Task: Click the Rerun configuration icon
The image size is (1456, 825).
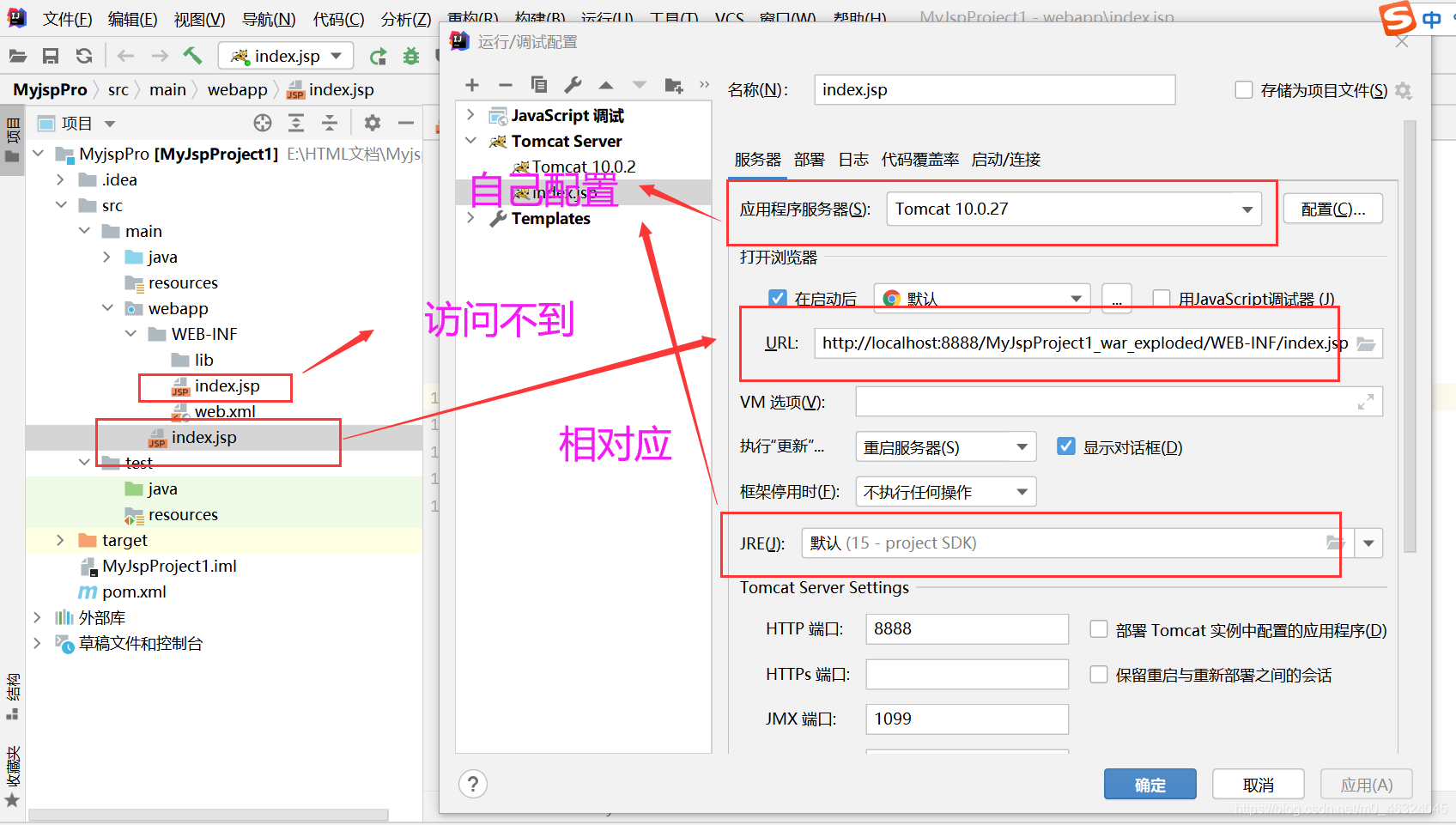Action: pos(378,57)
